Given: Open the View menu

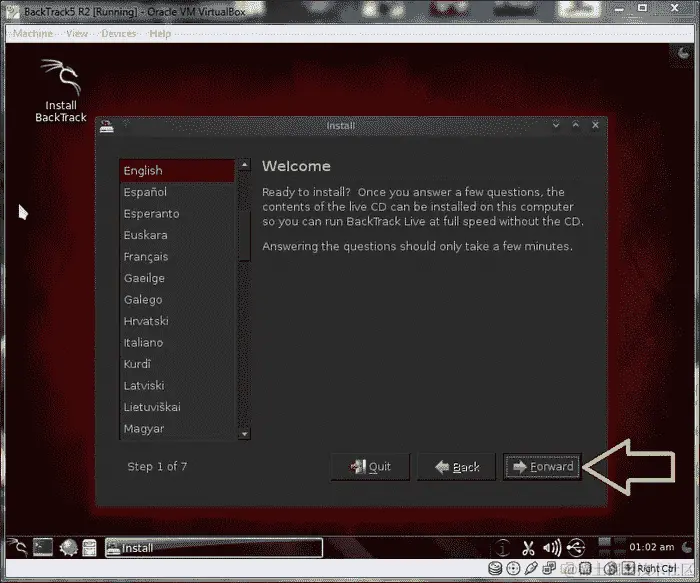Looking at the screenshot, I should [x=77, y=33].
